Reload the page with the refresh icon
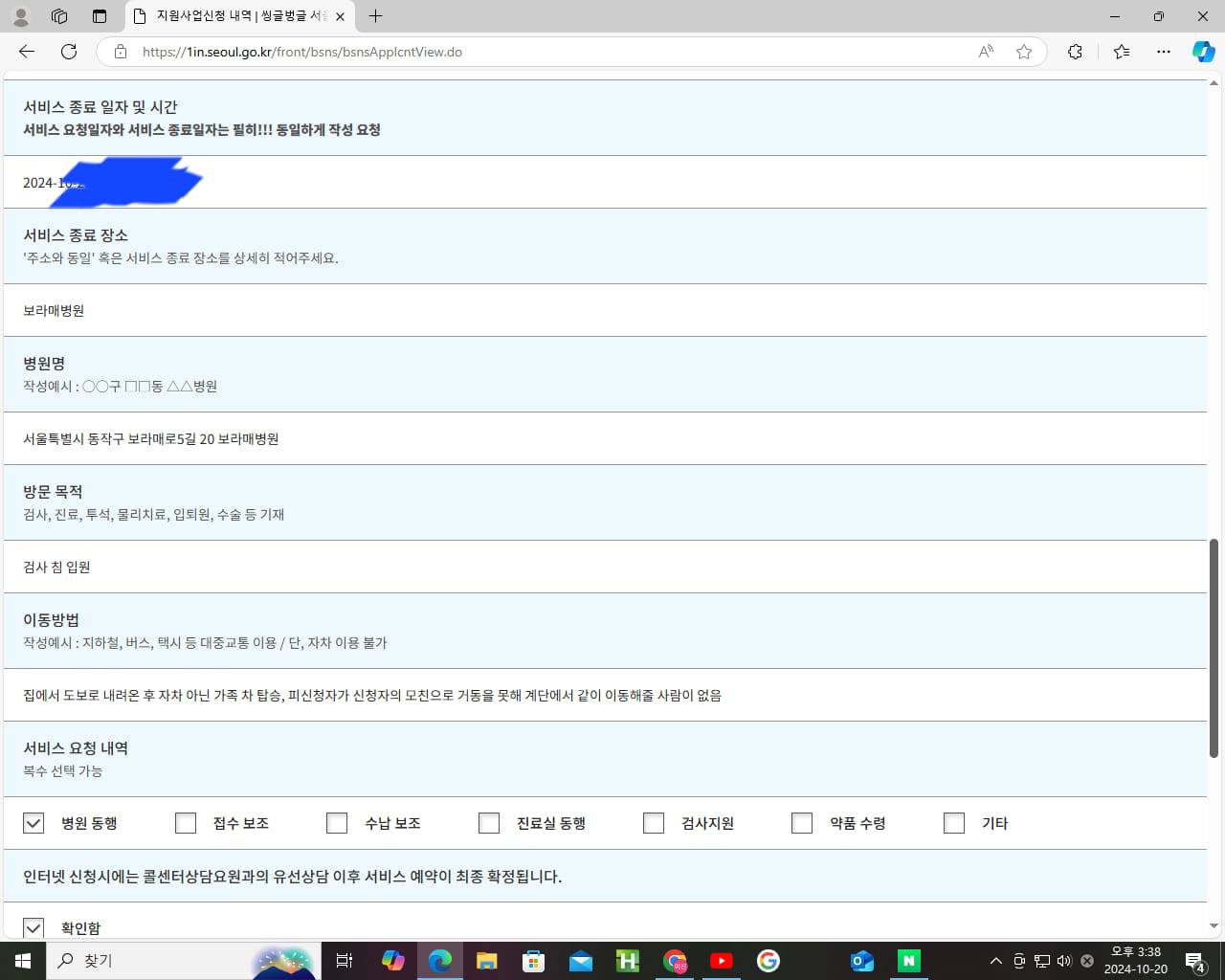The width and height of the screenshot is (1225, 980). 69,52
